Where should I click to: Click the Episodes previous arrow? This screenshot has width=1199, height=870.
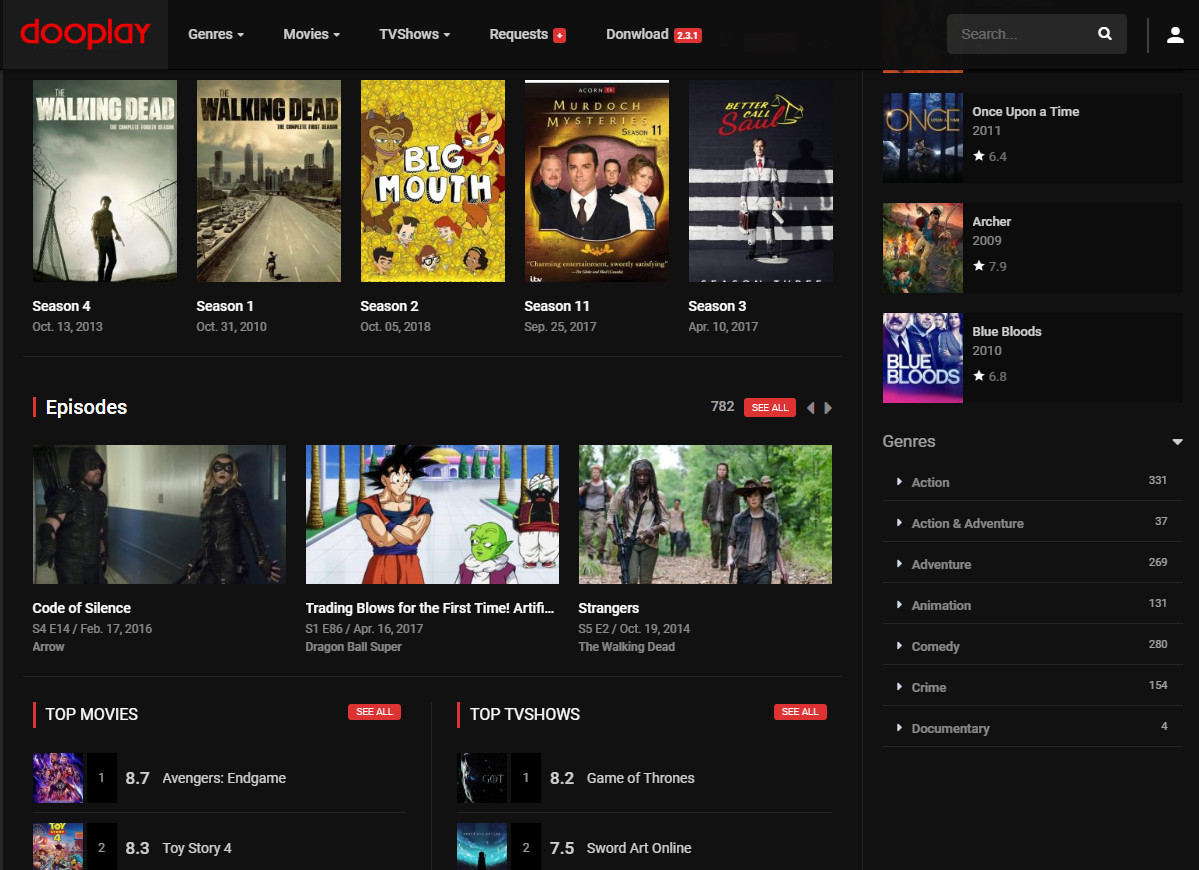click(x=810, y=408)
